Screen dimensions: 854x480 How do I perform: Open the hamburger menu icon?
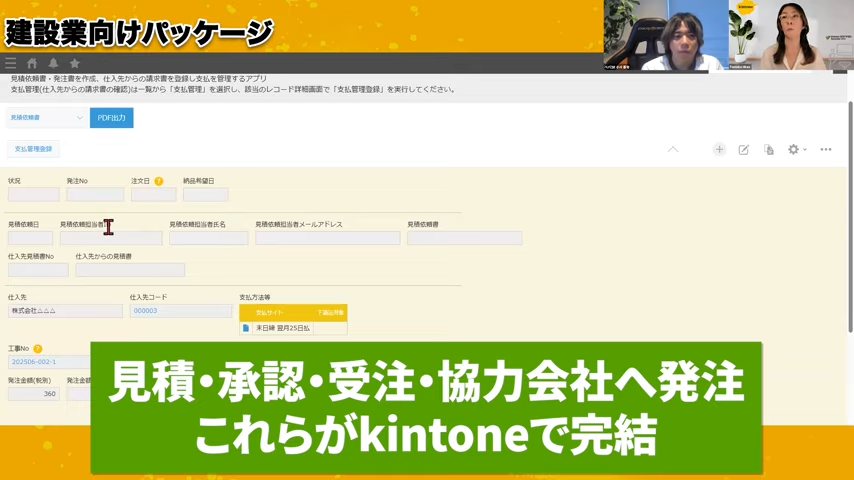point(10,63)
